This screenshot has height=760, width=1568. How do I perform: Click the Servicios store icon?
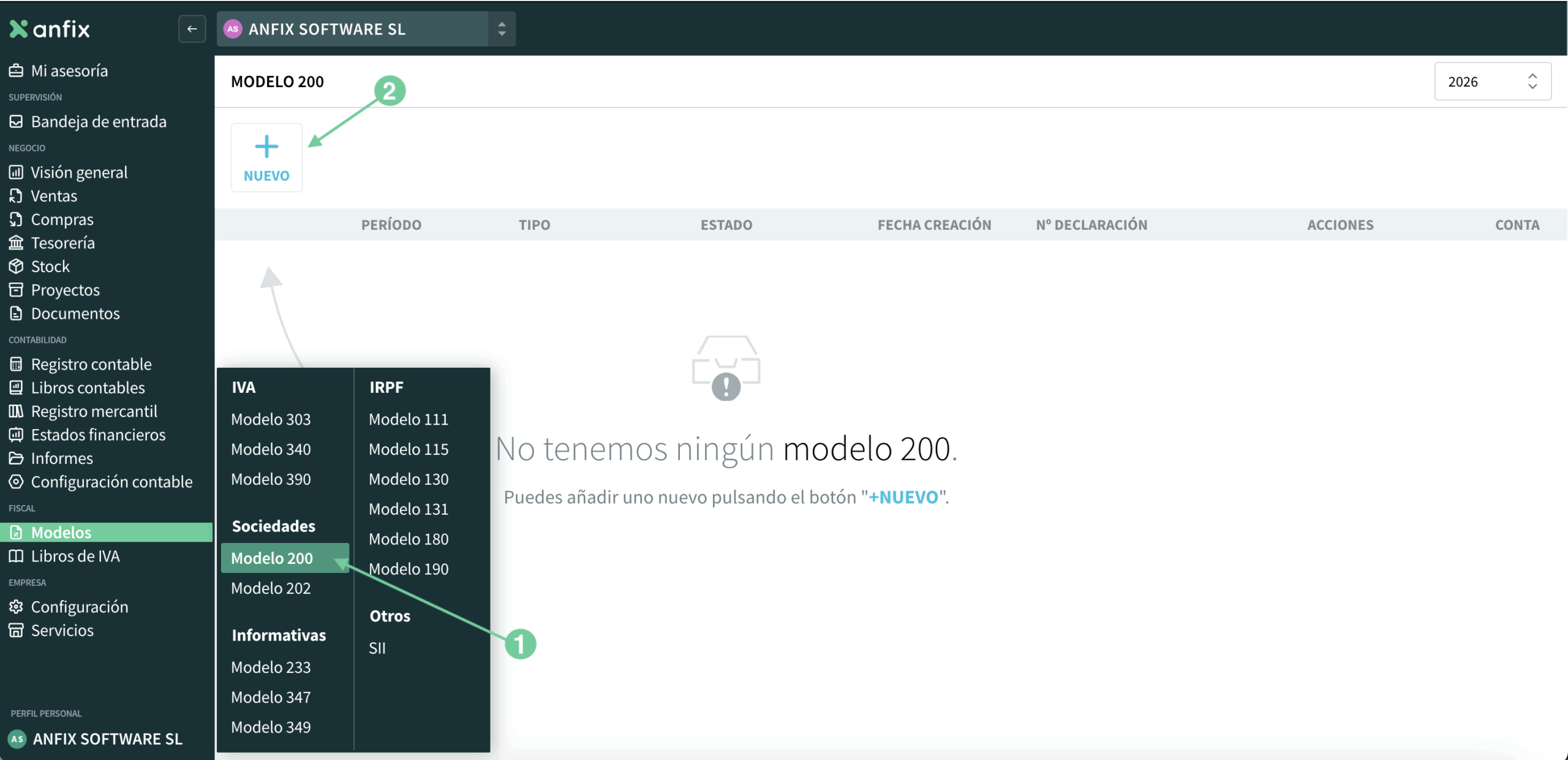(x=16, y=630)
